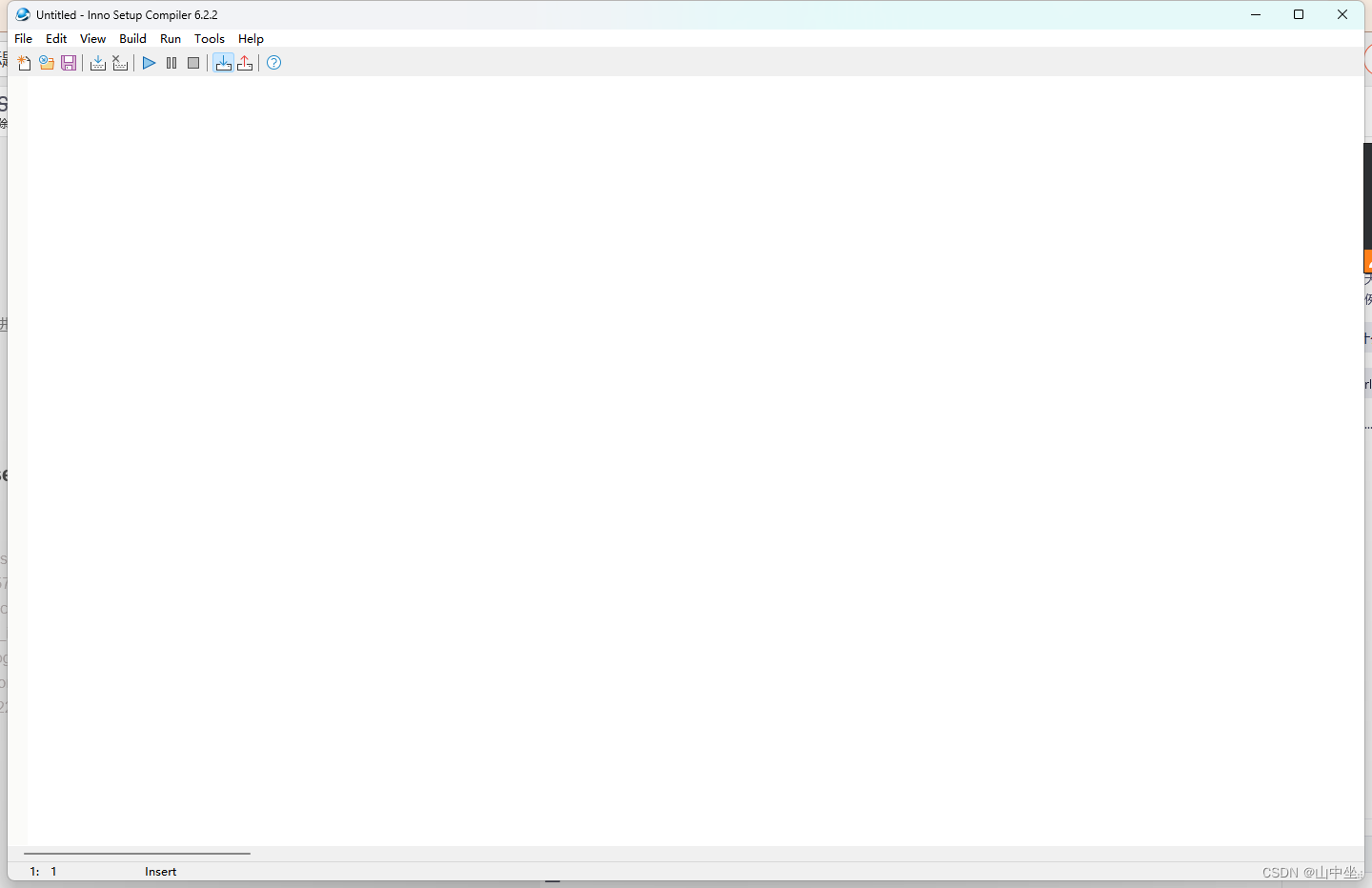
Task: Create a new script with the New icon
Action: 25,63
